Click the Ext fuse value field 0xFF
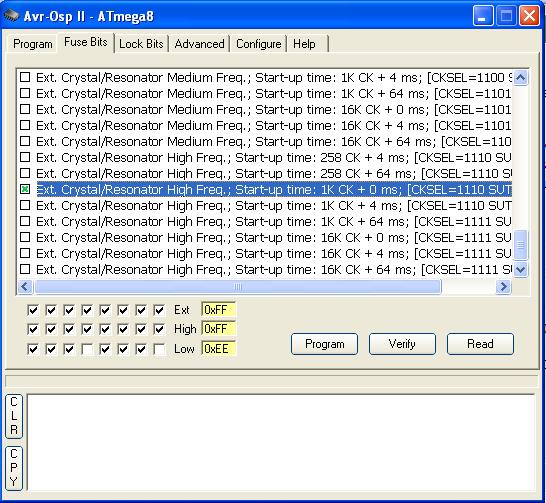Screen dimensions: 546x503 tap(219, 309)
